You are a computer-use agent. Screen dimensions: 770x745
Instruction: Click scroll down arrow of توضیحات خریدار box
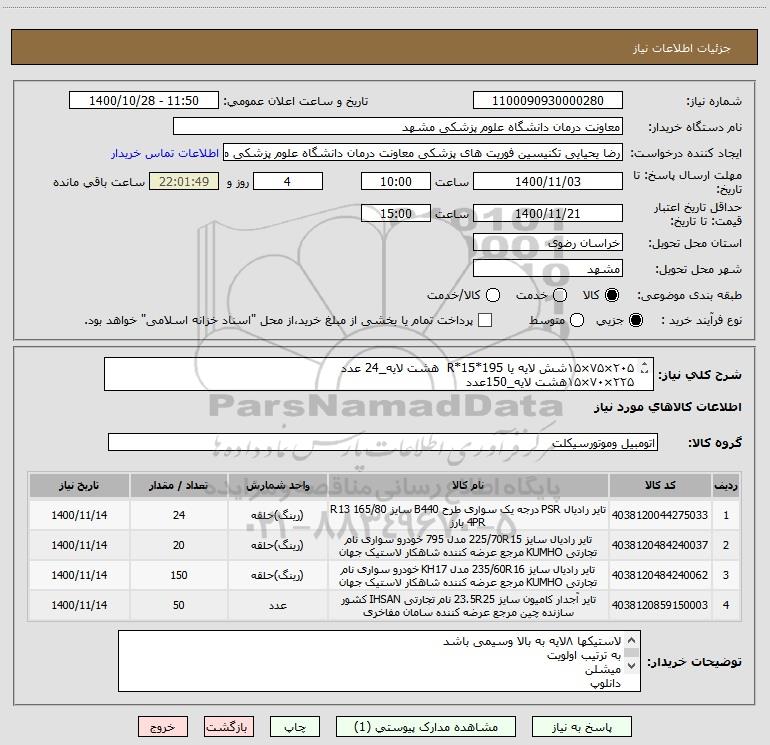(x=632, y=666)
